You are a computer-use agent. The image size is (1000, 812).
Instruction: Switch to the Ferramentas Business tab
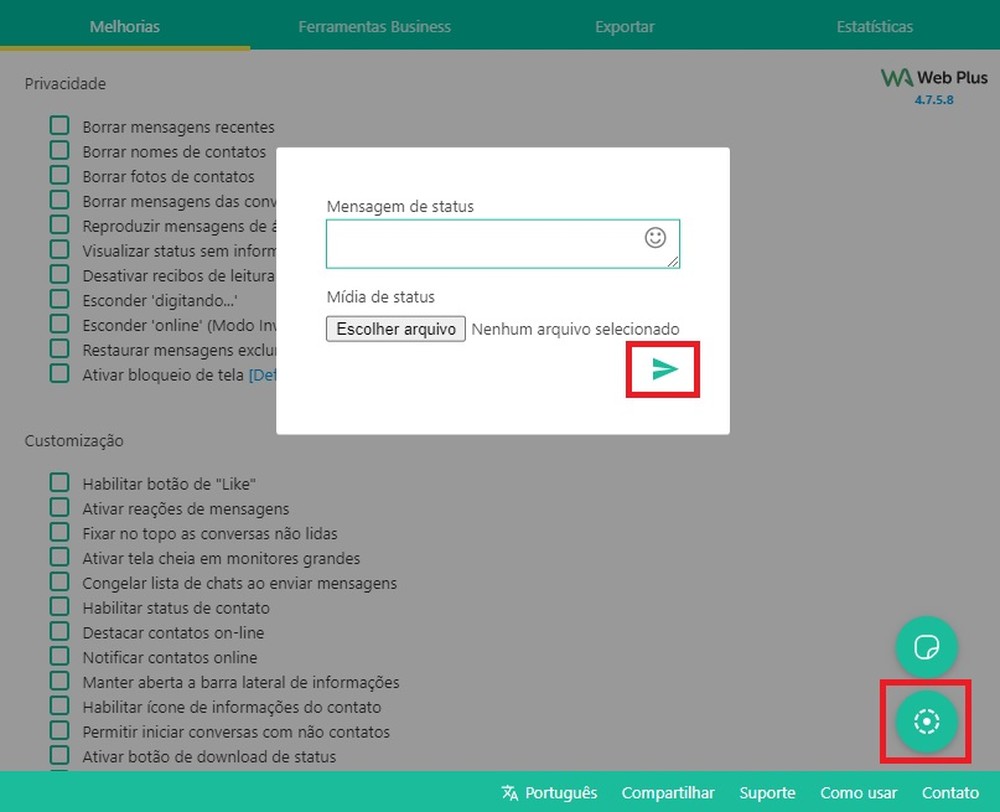[x=375, y=27]
